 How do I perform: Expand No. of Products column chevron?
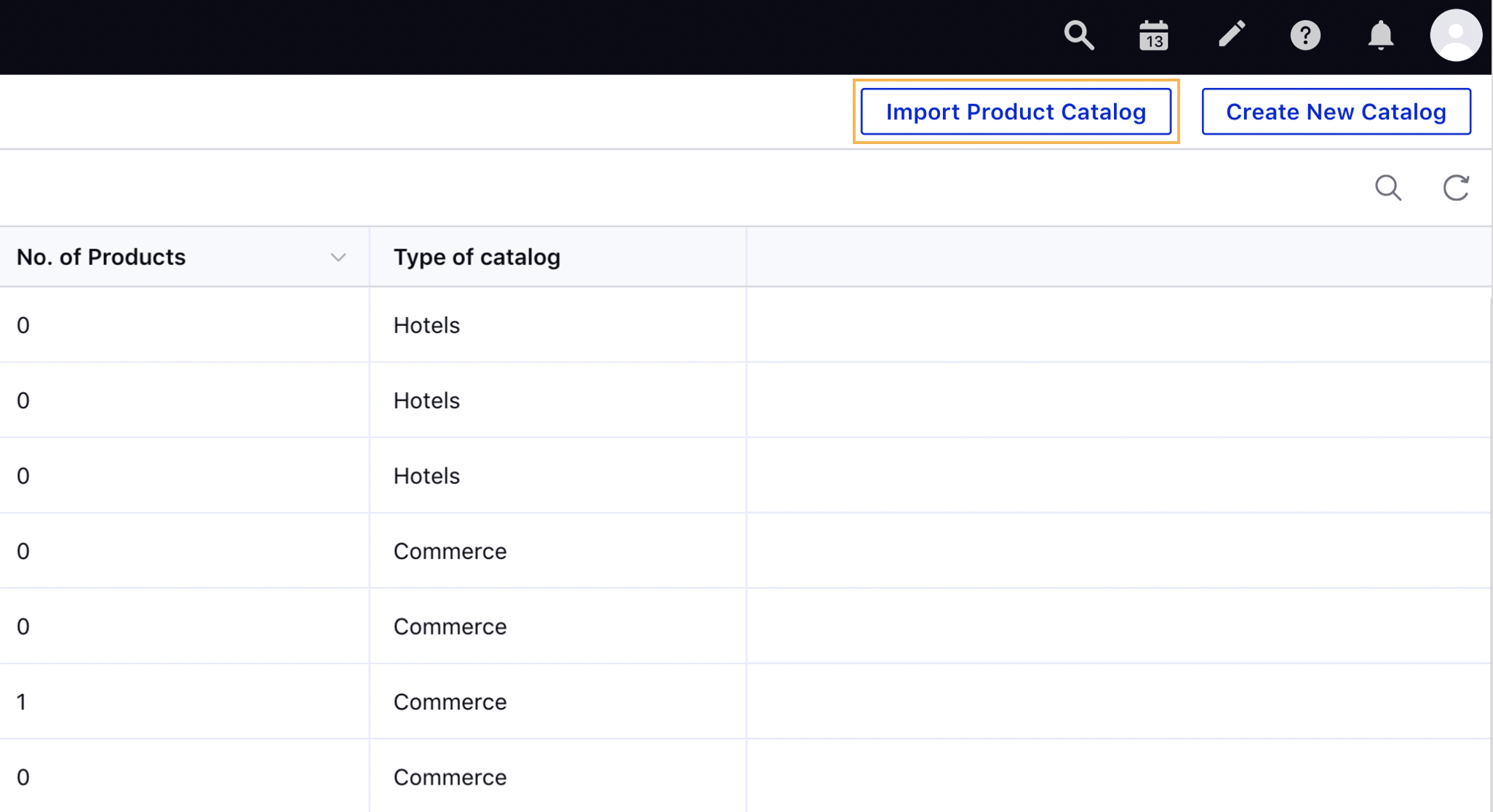338,258
